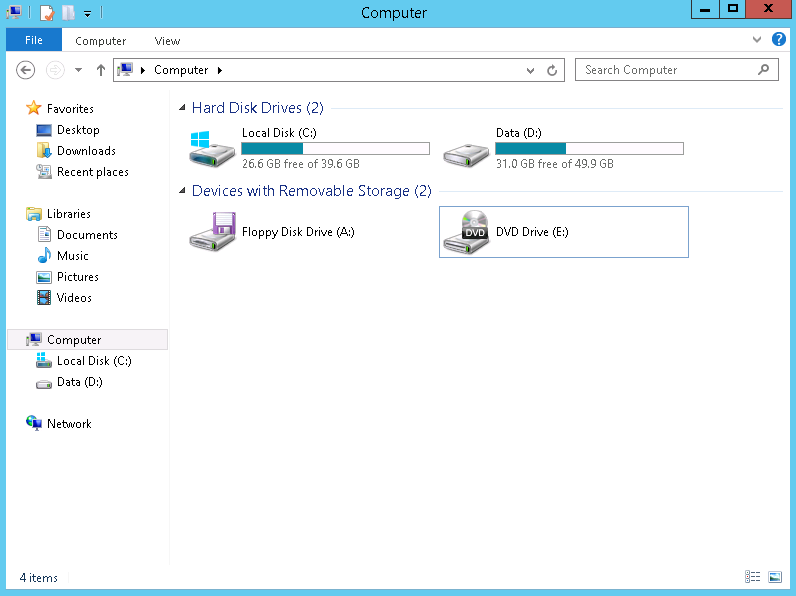796x596 pixels.
Task: Expand the ribbon using the chevron
Action: pyautogui.click(x=757, y=40)
